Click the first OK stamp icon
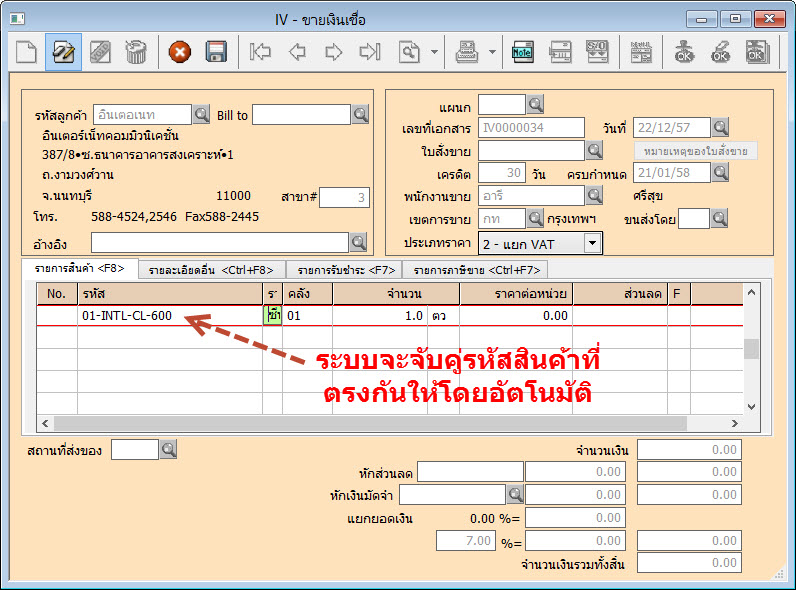 684,52
